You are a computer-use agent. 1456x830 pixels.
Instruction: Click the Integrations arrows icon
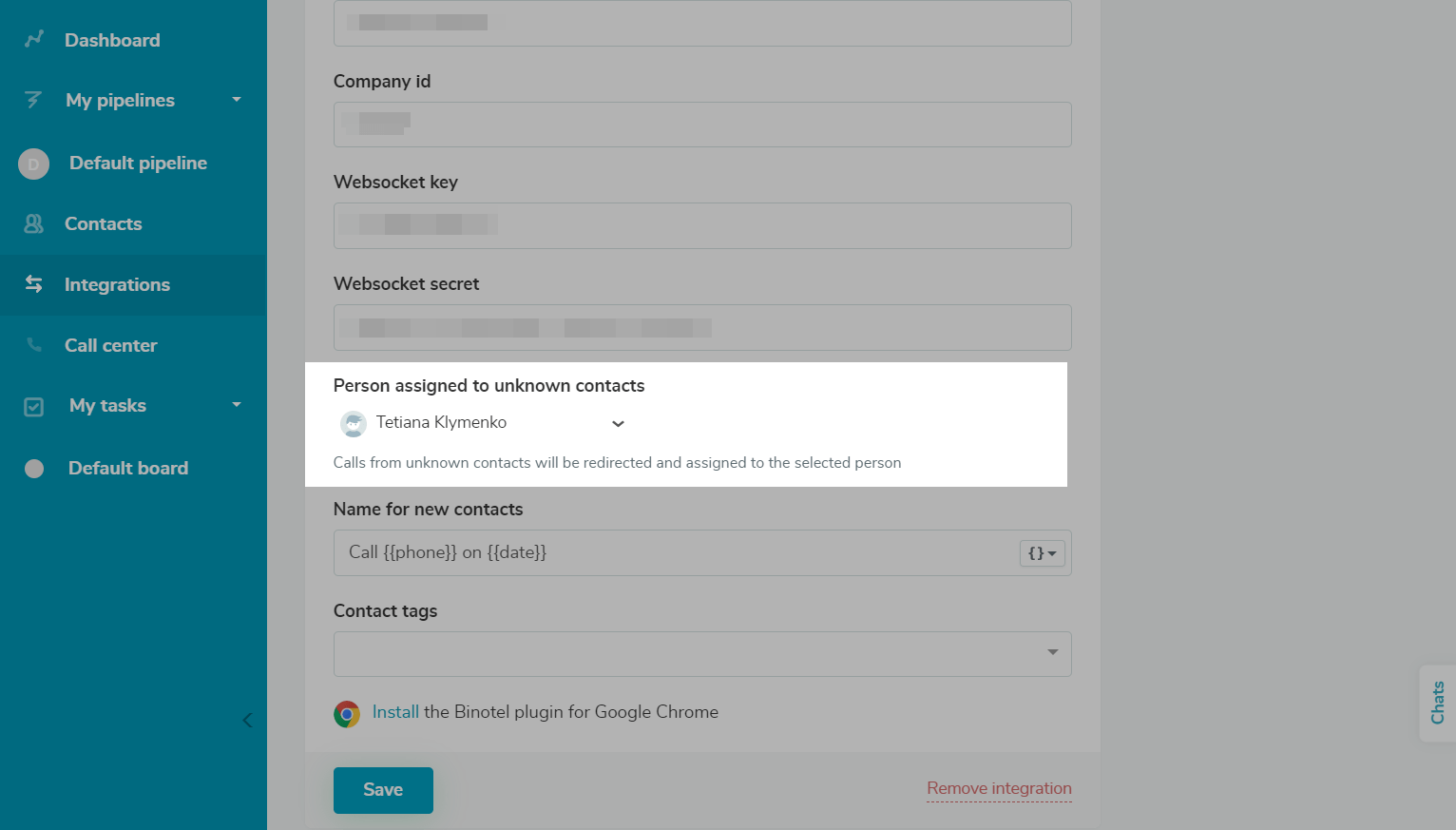pos(33,284)
